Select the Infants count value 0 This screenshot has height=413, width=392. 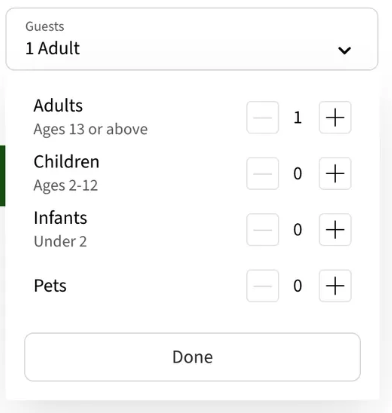click(x=298, y=230)
